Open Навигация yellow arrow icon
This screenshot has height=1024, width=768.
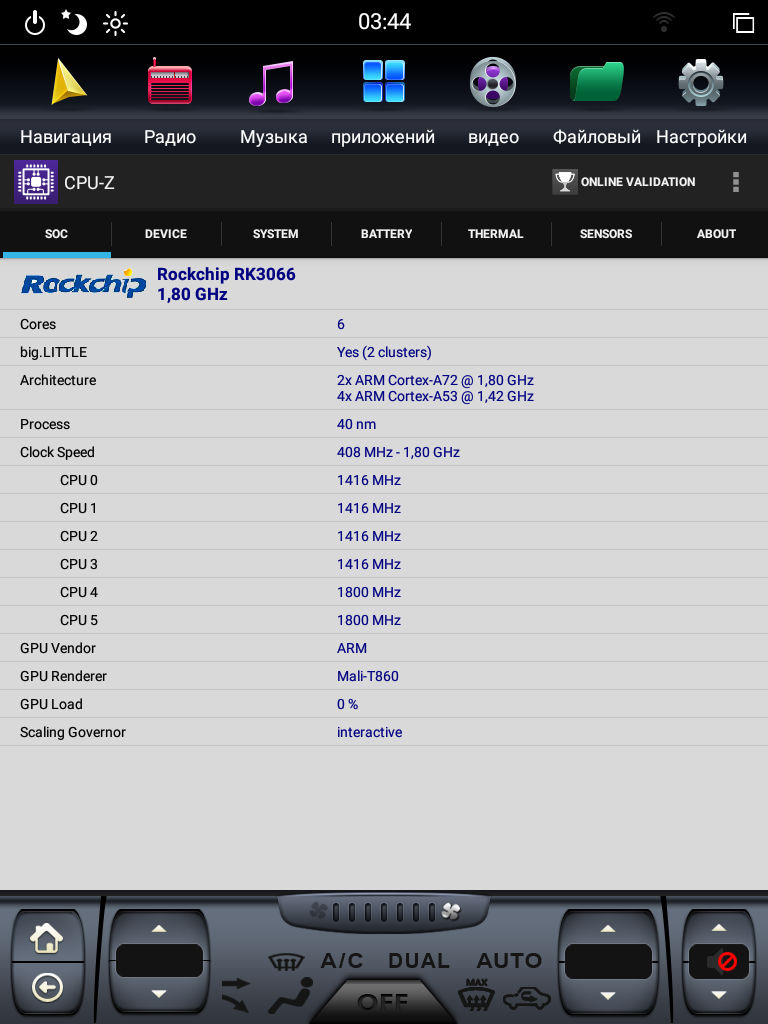(67, 82)
